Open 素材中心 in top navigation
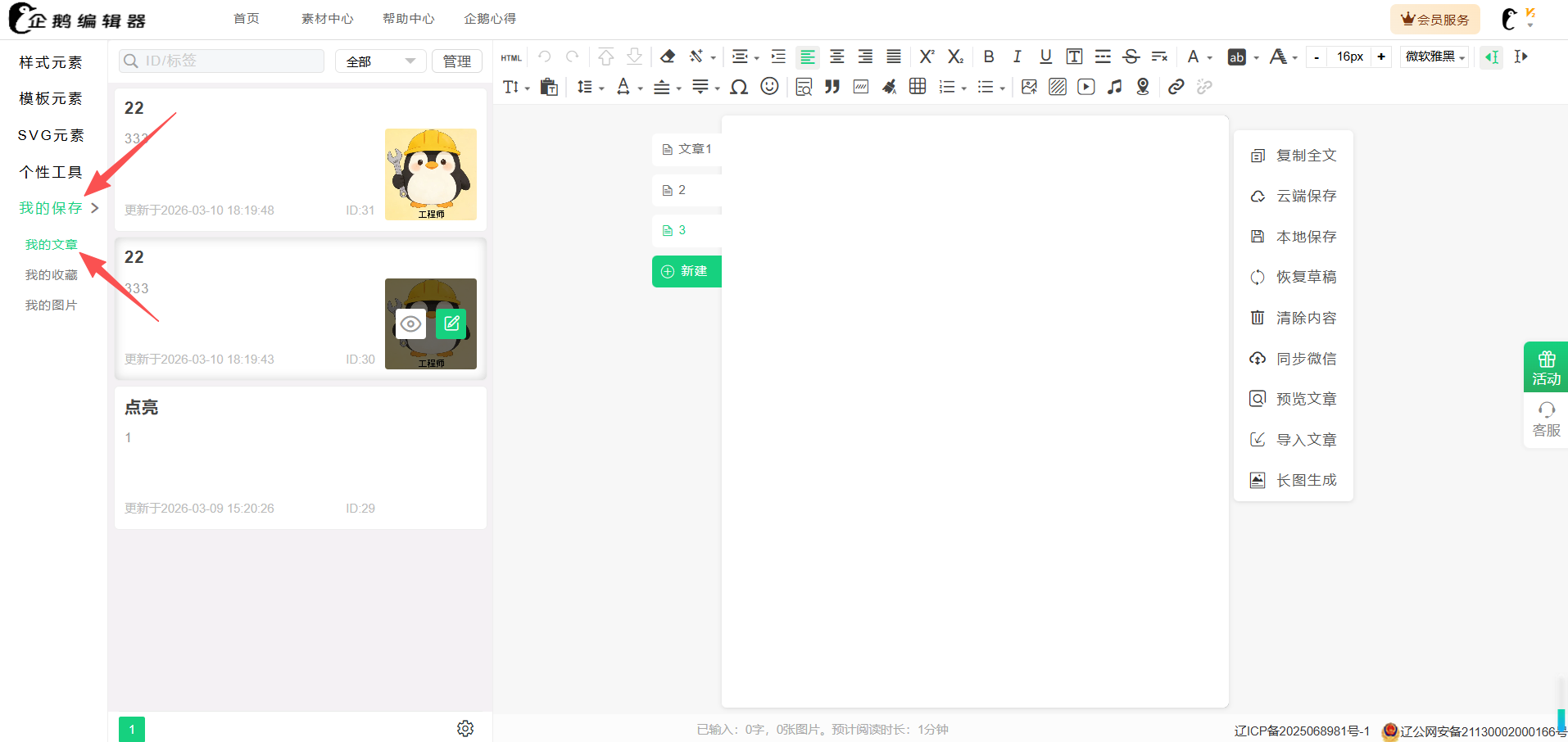This screenshot has height=742, width=1568. 327,19
